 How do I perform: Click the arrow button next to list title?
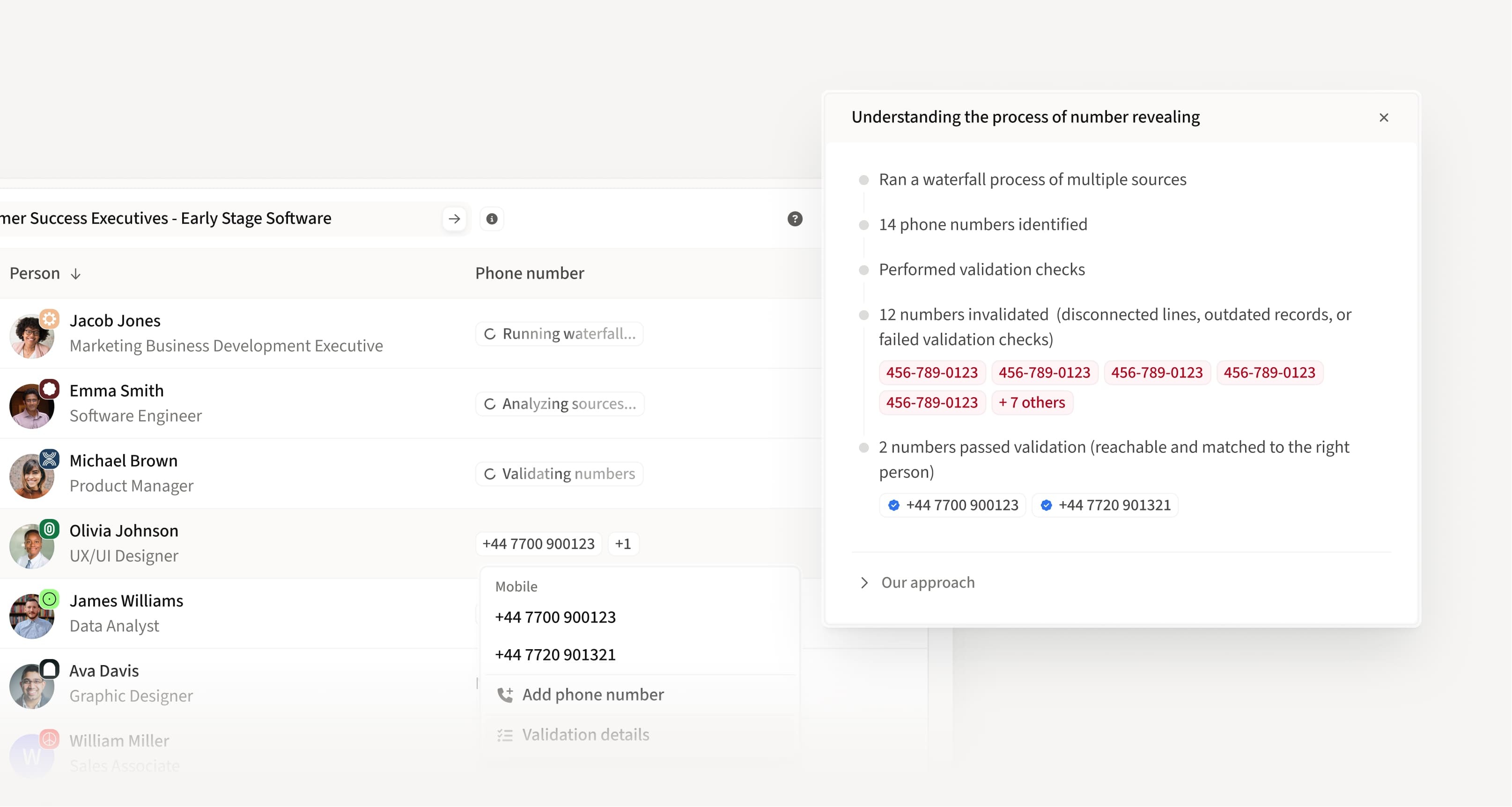tap(454, 219)
